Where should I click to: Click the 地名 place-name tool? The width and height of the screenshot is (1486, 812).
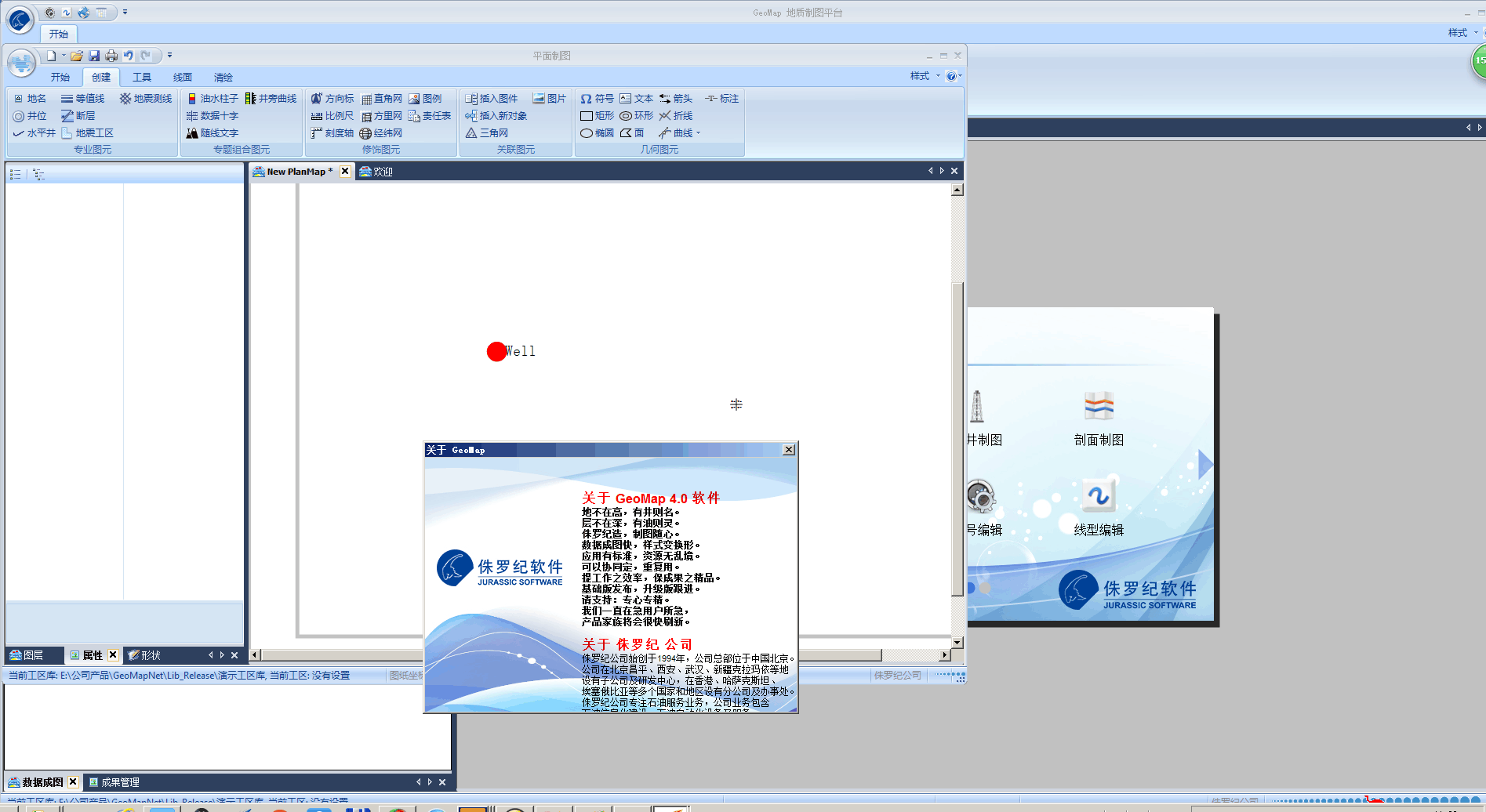click(x=31, y=99)
